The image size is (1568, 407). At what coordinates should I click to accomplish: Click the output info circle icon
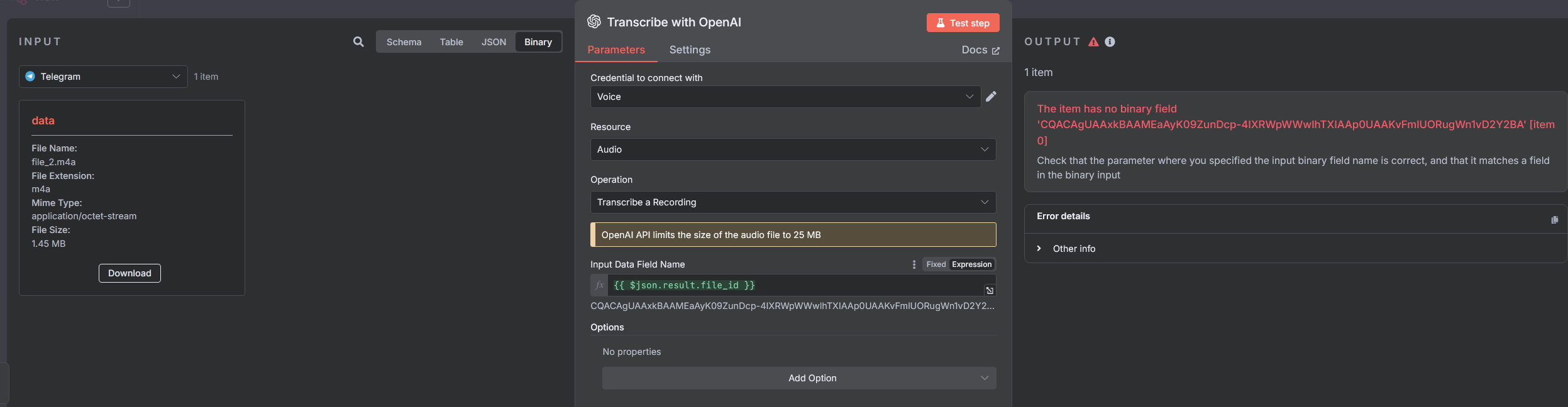point(1110,41)
